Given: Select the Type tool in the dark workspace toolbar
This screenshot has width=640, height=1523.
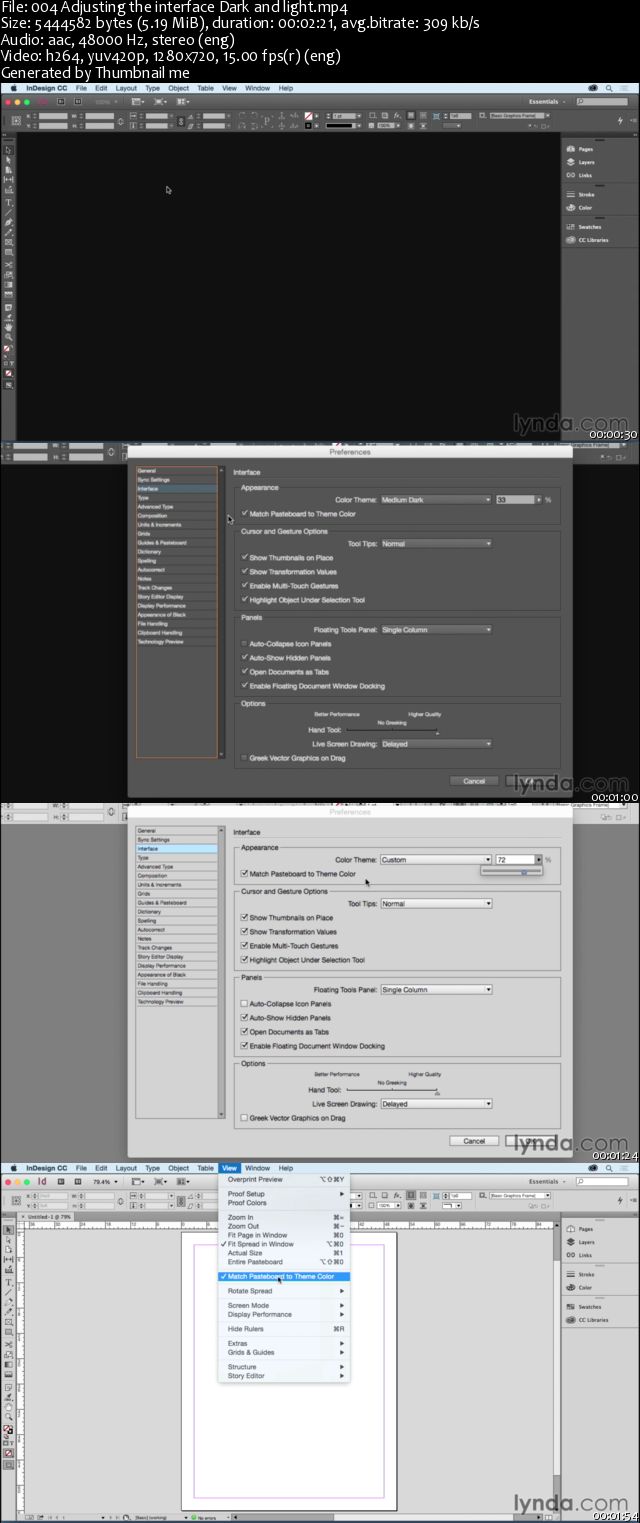Looking at the screenshot, I should [x=8, y=203].
